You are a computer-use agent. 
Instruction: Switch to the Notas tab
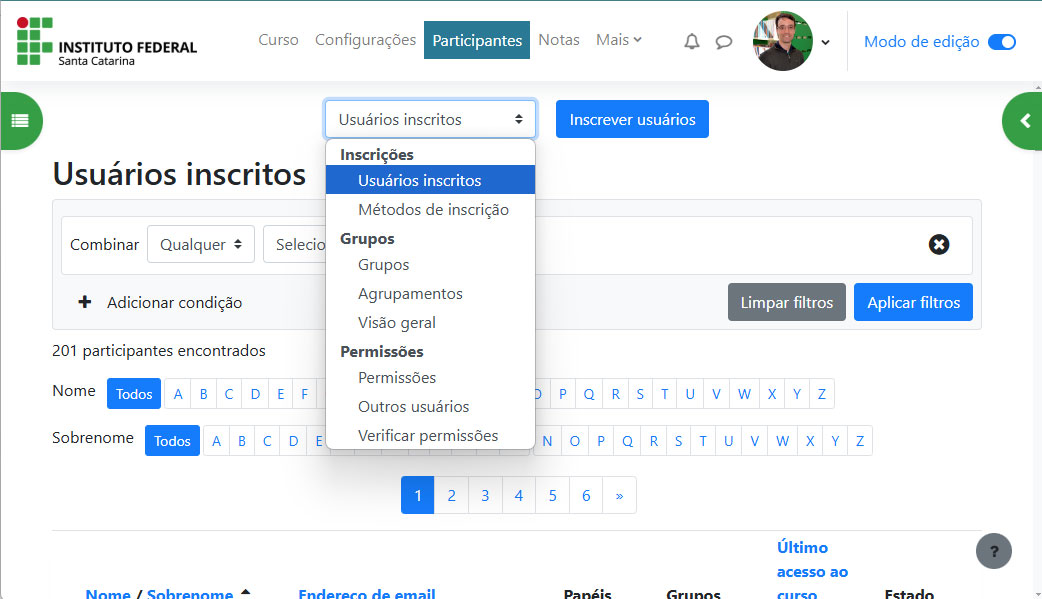pos(558,40)
